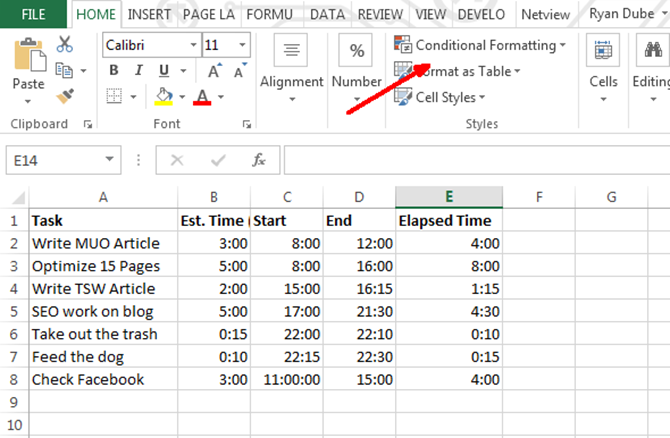Select the Format Painter brush

click(65, 95)
